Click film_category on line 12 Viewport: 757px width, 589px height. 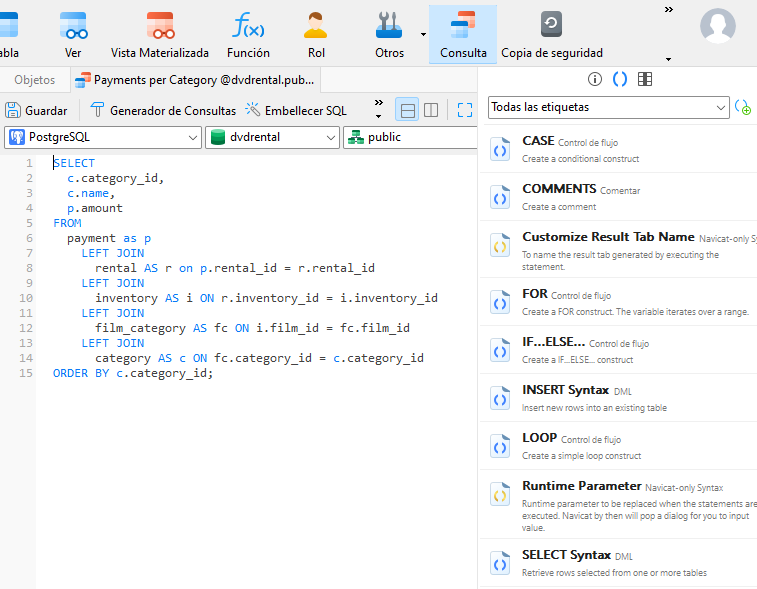[140, 328]
